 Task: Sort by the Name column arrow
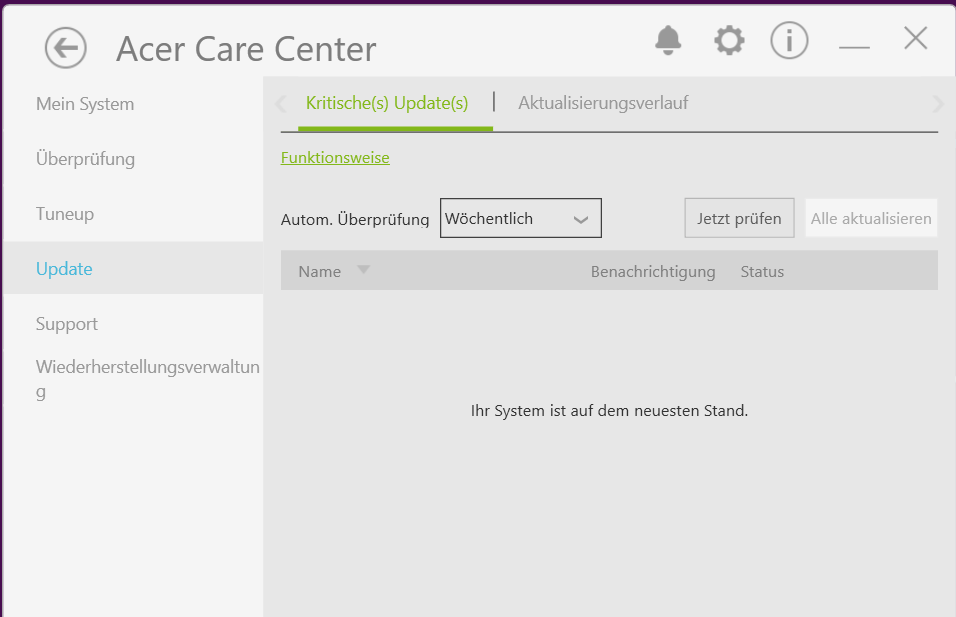pos(363,269)
